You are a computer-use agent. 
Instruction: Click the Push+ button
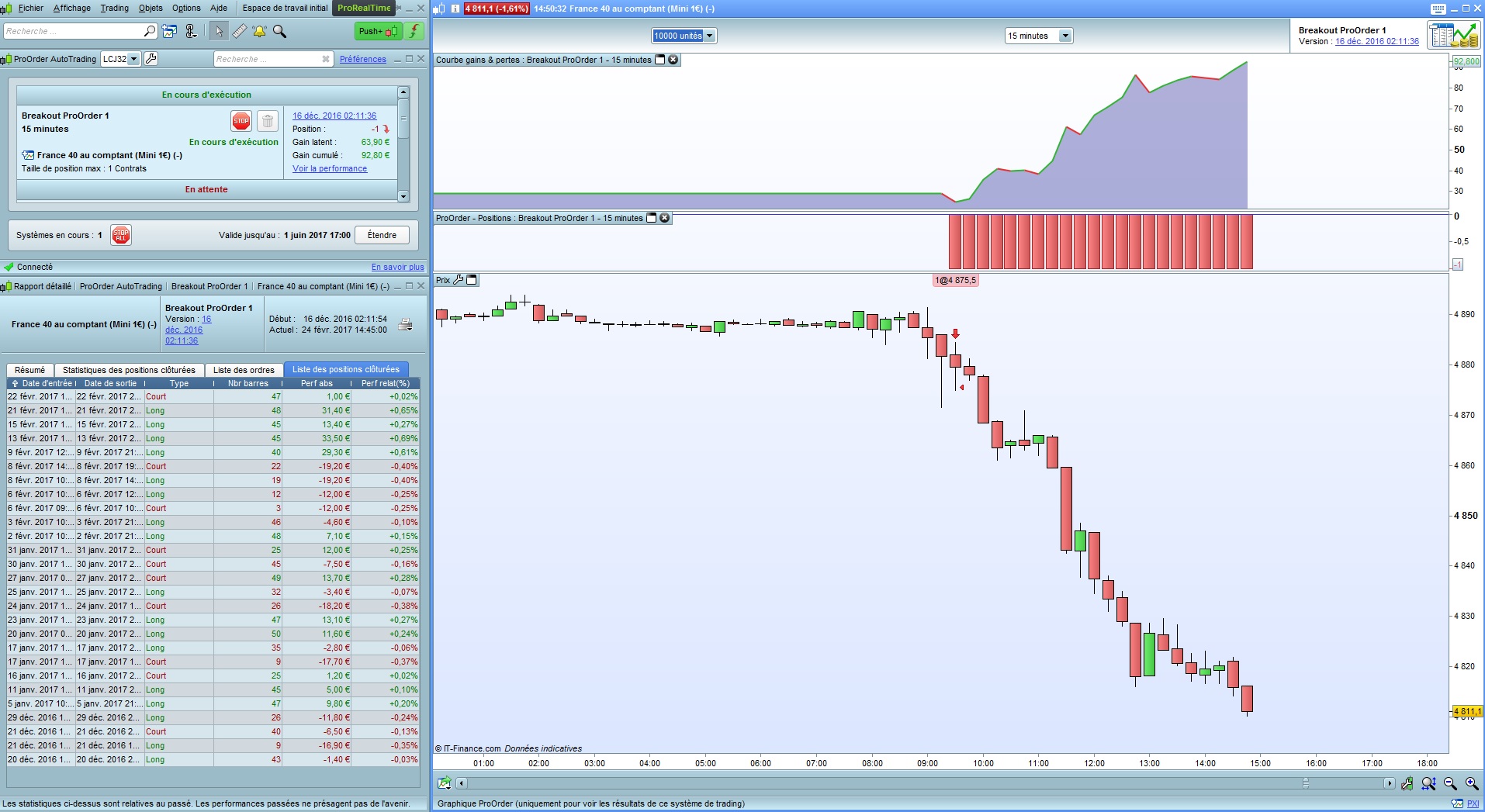click(378, 31)
